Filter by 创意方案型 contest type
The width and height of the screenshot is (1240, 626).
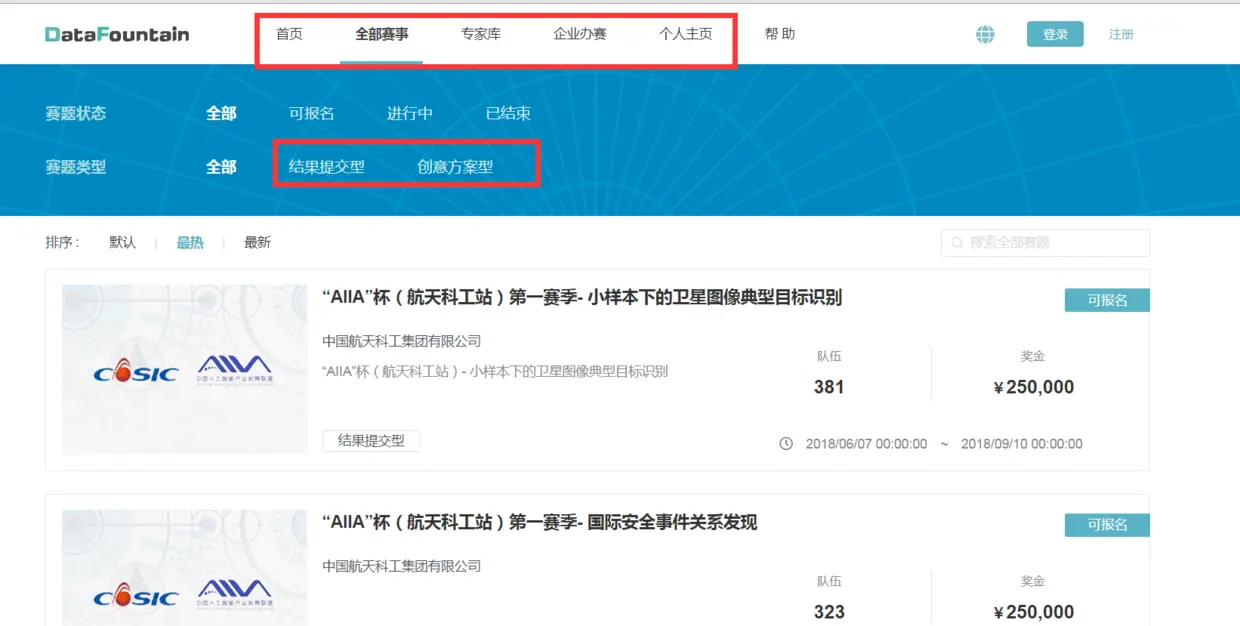[x=455, y=167]
